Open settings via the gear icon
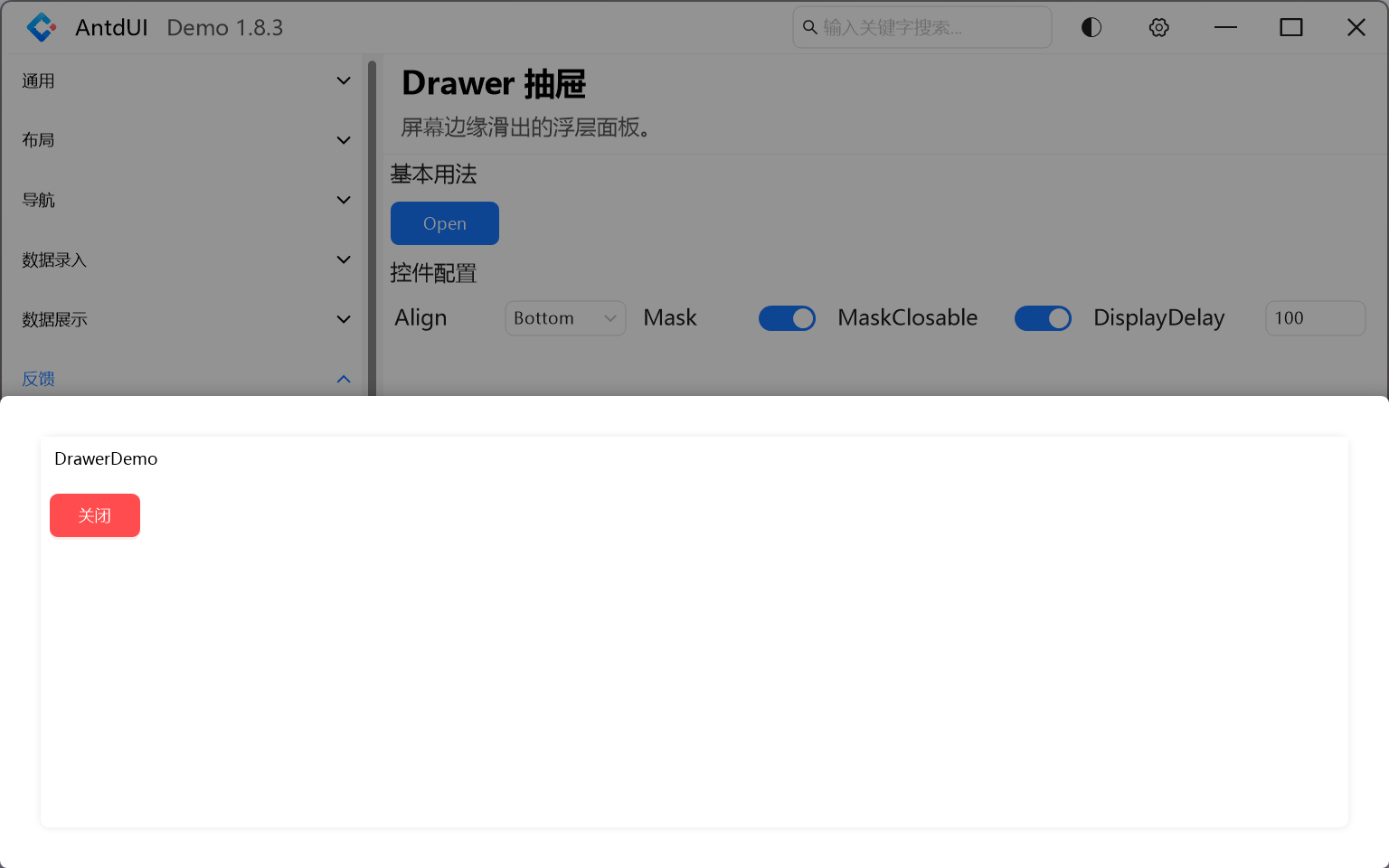The height and width of the screenshot is (868, 1389). point(1158,27)
